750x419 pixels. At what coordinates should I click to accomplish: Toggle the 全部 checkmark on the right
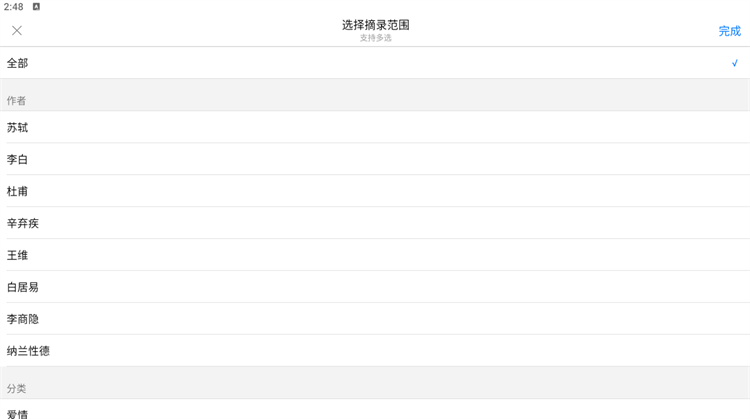[x=735, y=63]
